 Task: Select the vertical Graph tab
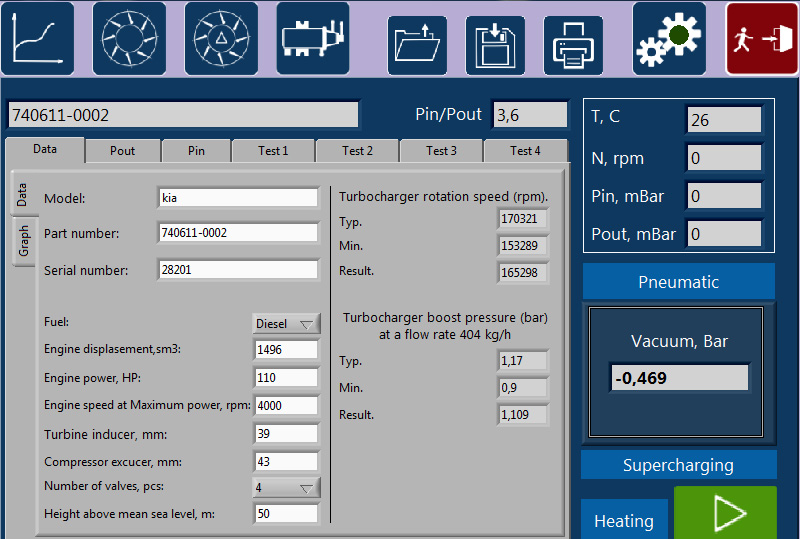tap(24, 240)
